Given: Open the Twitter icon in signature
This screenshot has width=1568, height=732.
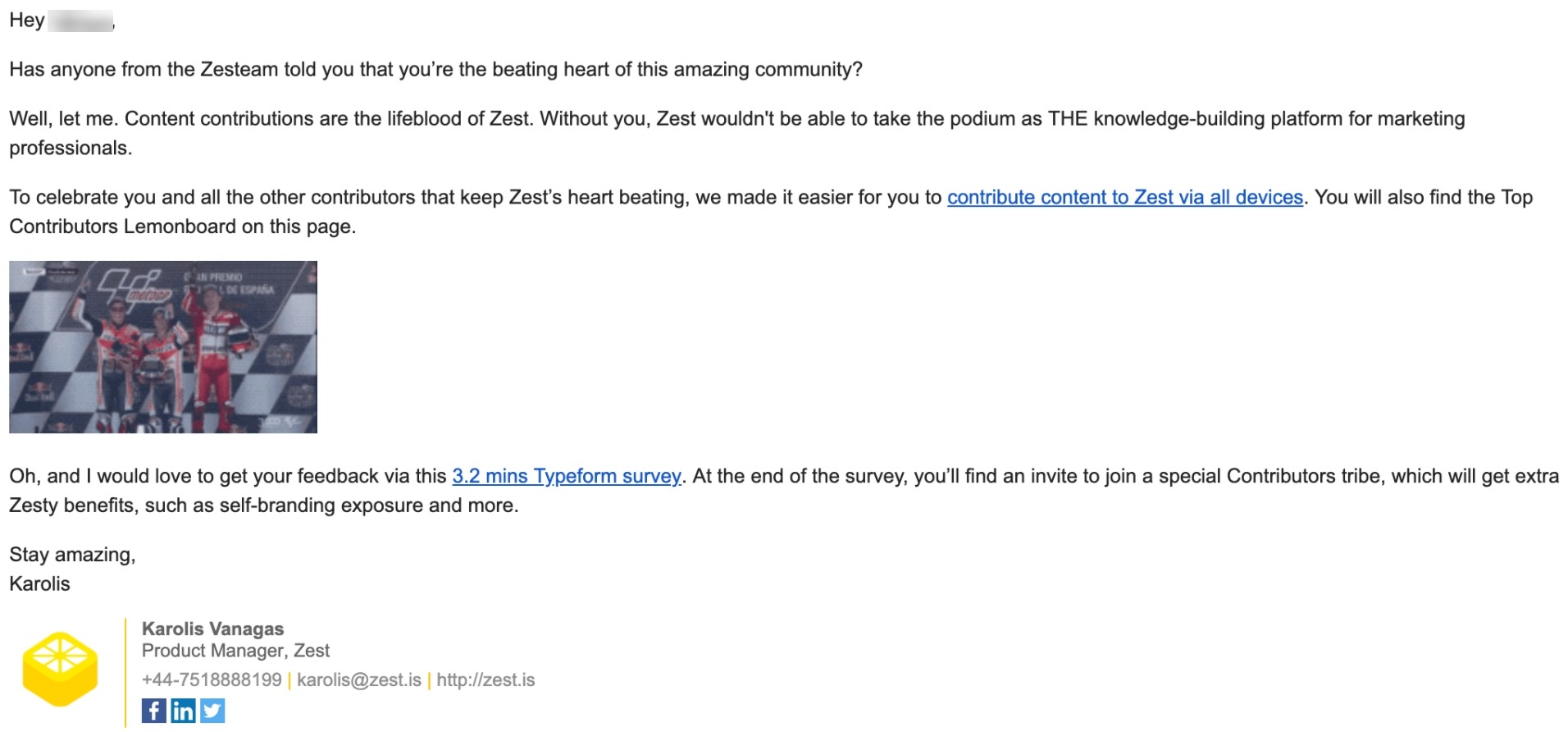Looking at the screenshot, I should [212, 711].
